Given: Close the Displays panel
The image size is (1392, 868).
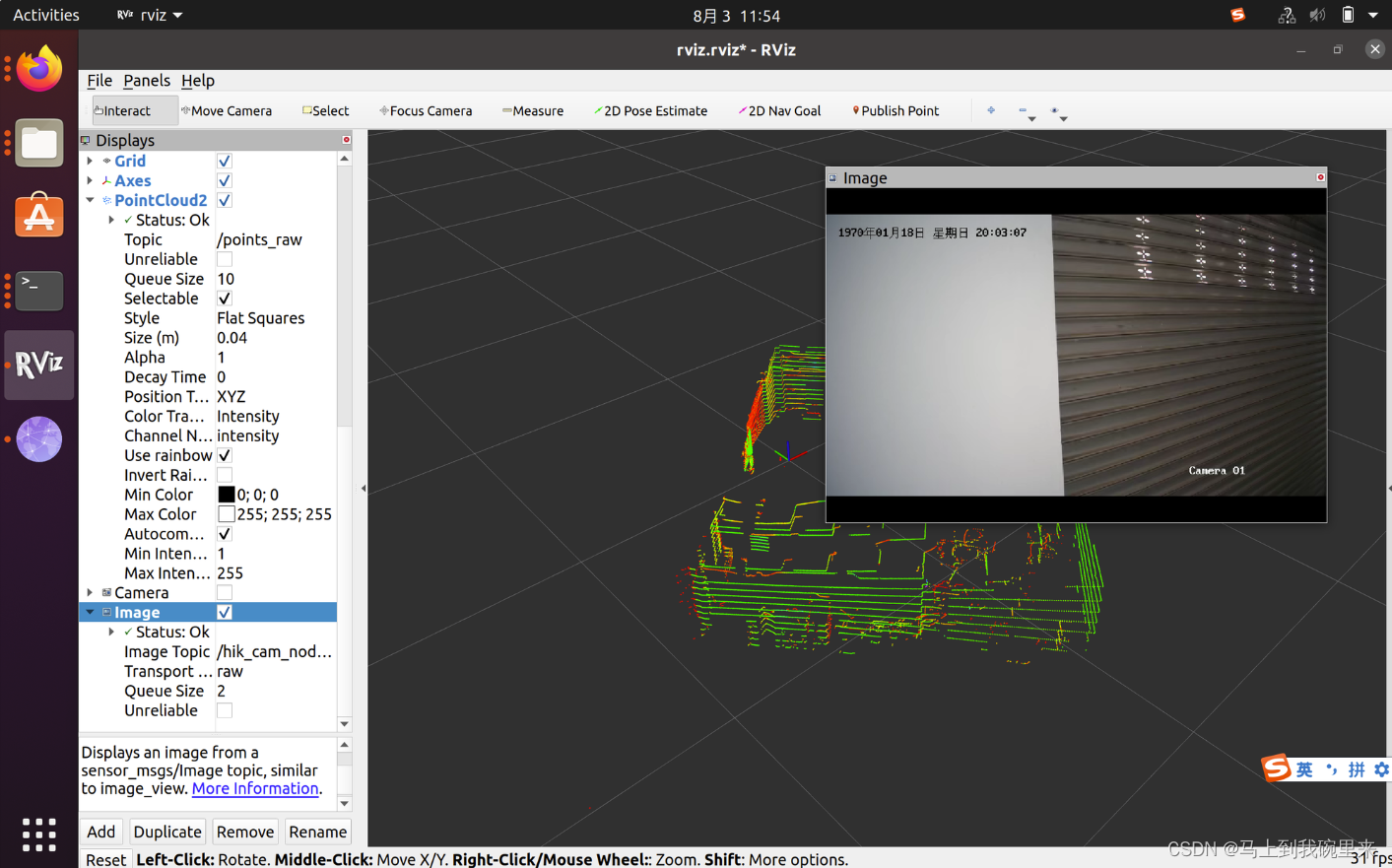Looking at the screenshot, I should pyautogui.click(x=346, y=140).
